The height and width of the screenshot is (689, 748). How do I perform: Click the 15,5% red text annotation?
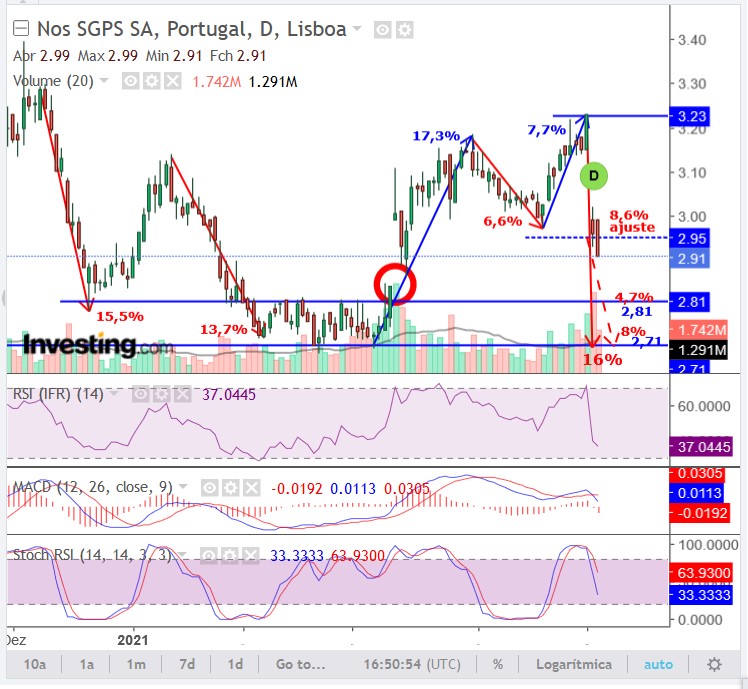[120, 316]
